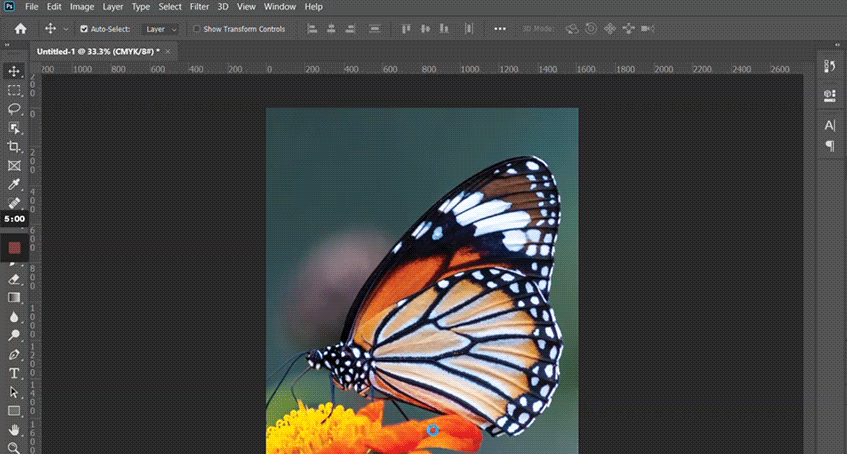Image resolution: width=847 pixels, height=454 pixels.
Task: Select the Rectangle shape tool
Action: (14, 411)
